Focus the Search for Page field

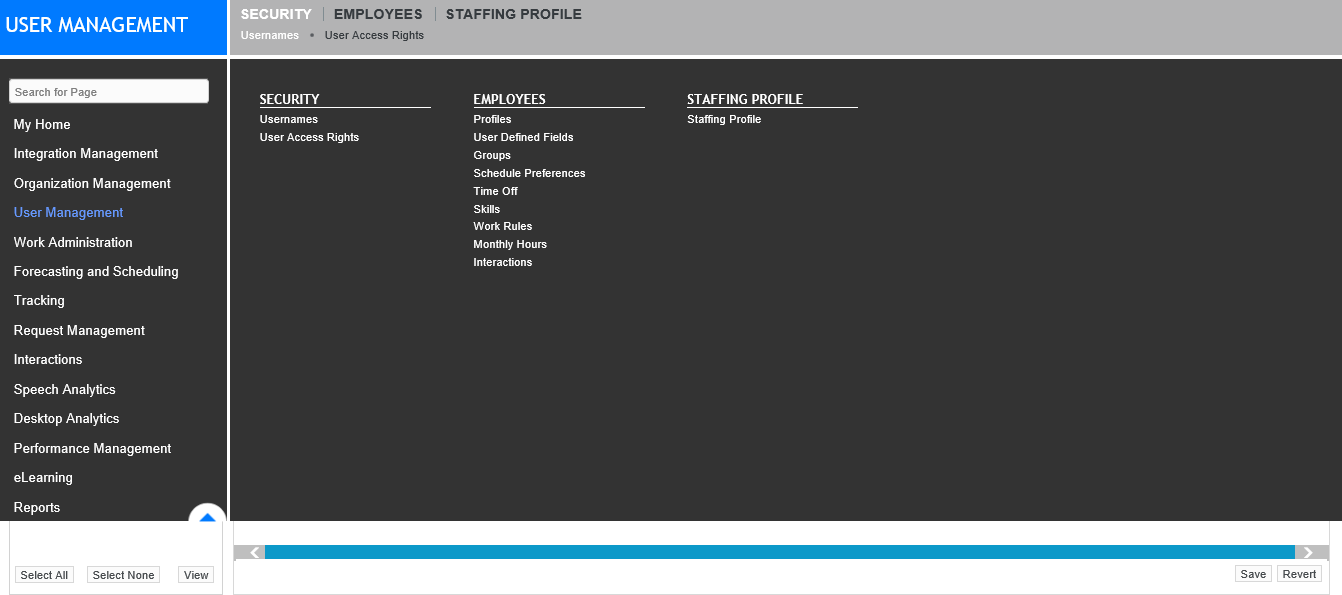[109, 91]
